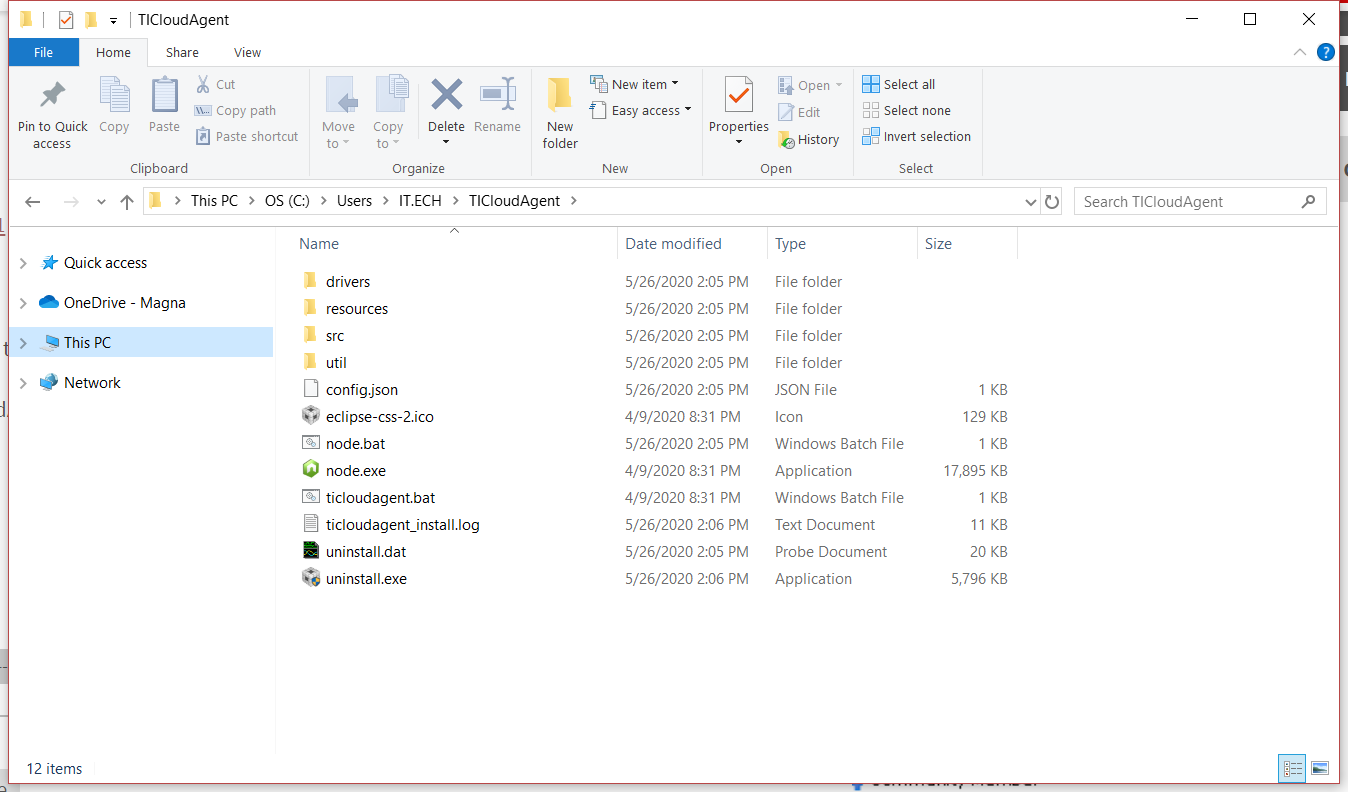Collapse the ribbon with chevron
This screenshot has width=1348, height=792.
point(1300,52)
